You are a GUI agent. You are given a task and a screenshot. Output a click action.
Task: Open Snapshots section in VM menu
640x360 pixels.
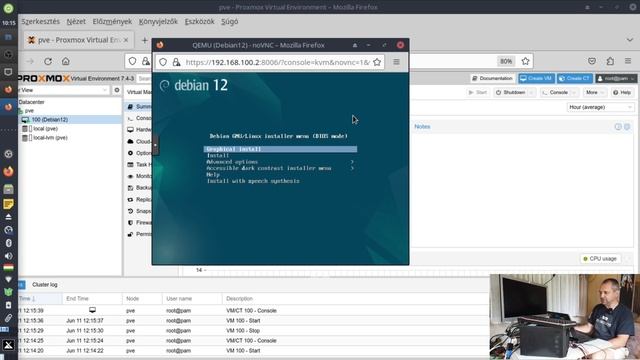coord(139,211)
